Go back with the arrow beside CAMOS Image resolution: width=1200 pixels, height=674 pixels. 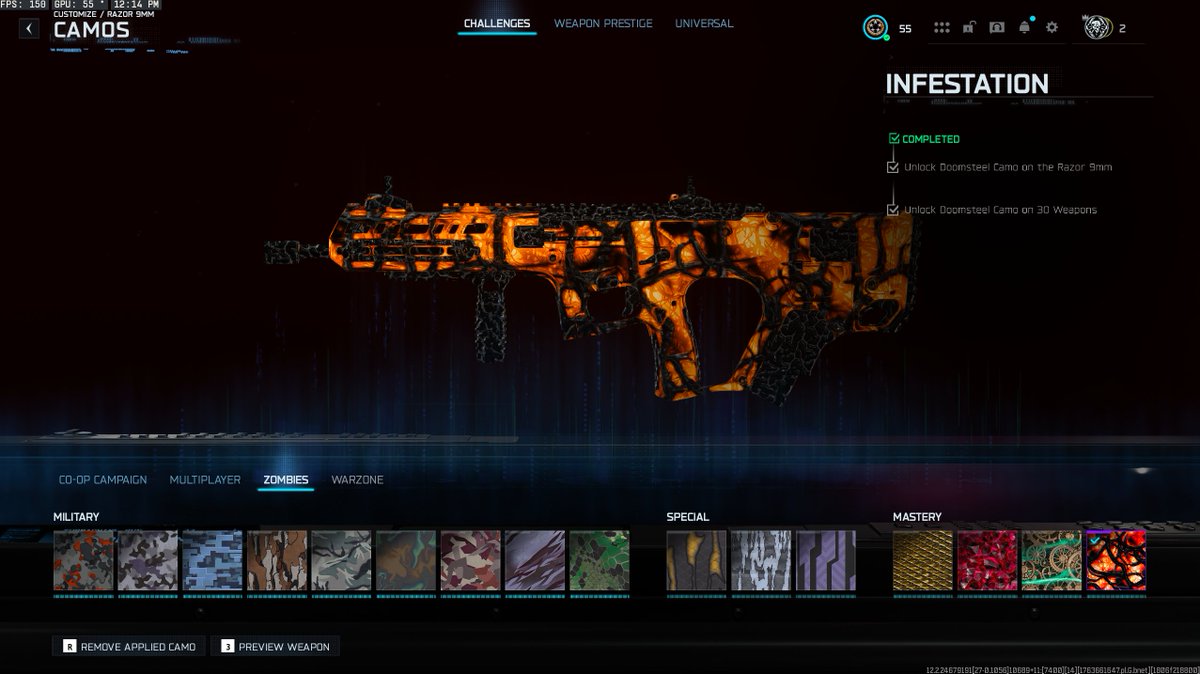[x=30, y=29]
